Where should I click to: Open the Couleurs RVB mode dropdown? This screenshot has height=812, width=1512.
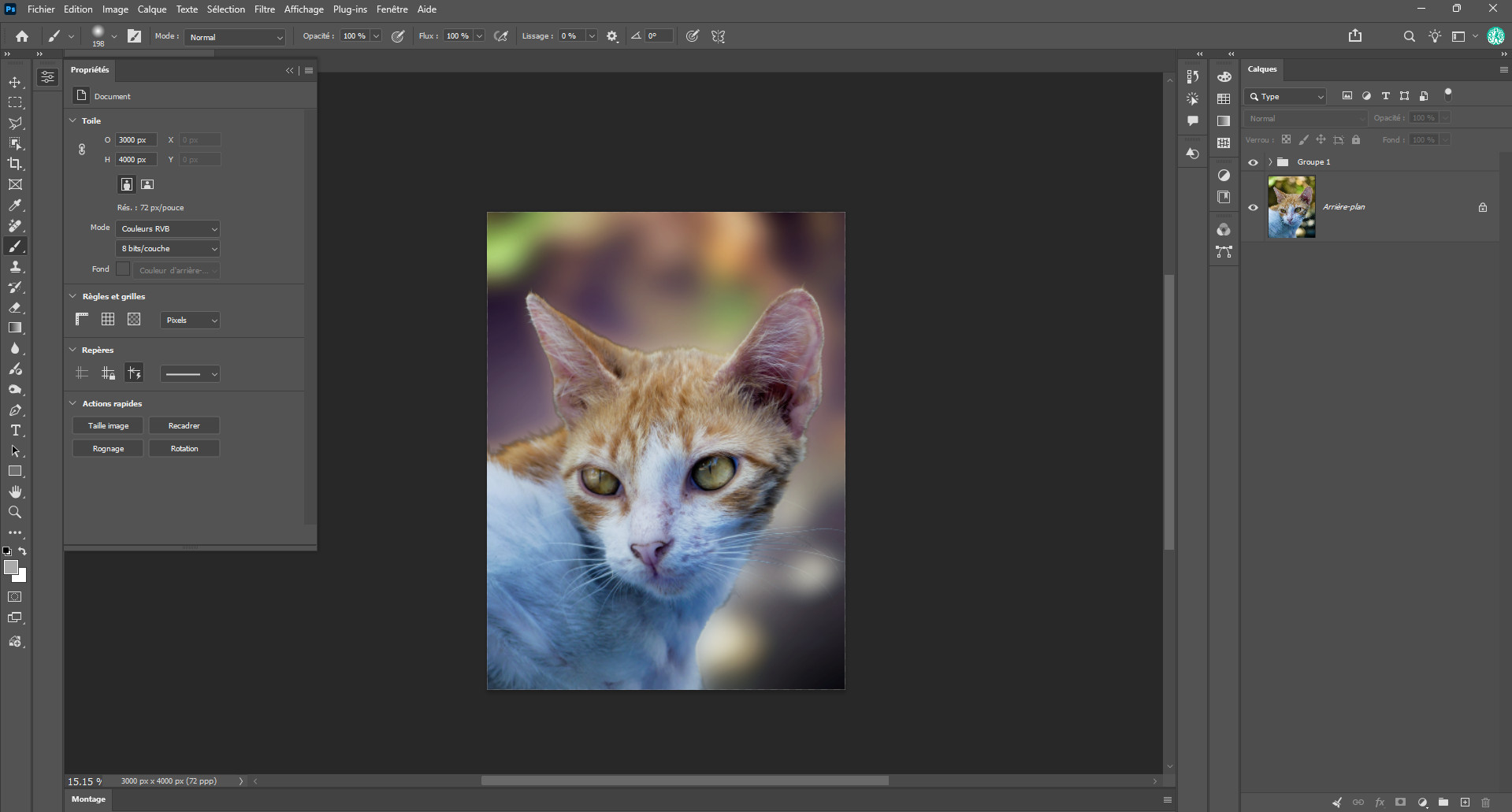tap(168, 228)
